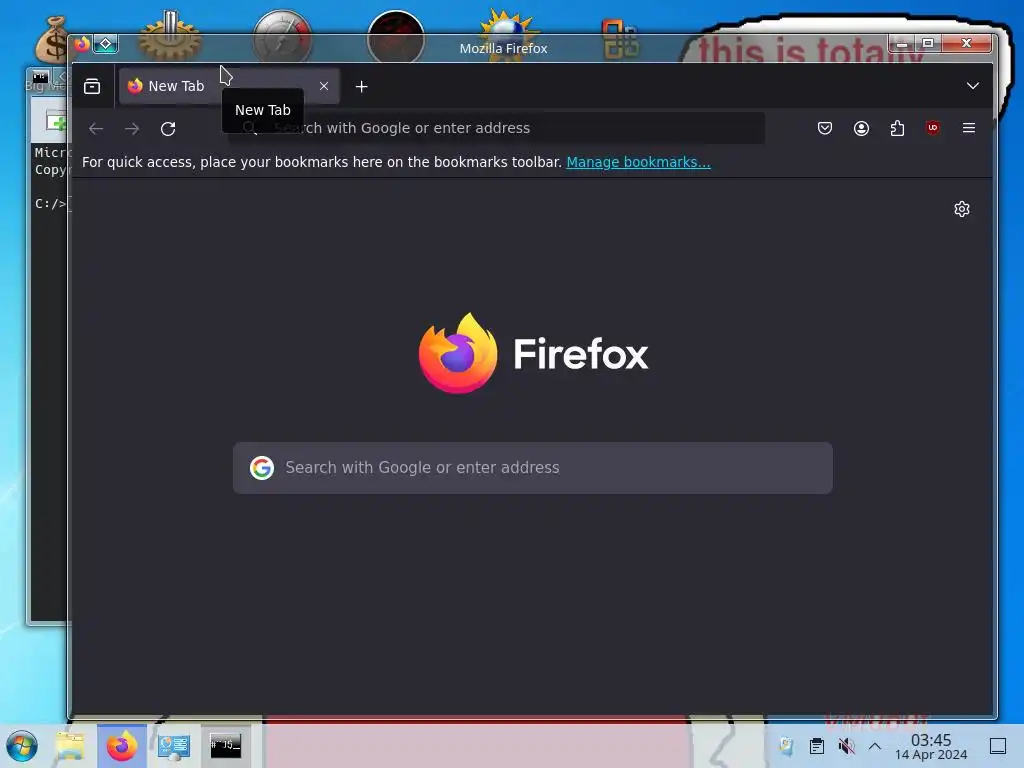The image size is (1024, 768).
Task: Click the Google search box on page
Action: coord(532,468)
